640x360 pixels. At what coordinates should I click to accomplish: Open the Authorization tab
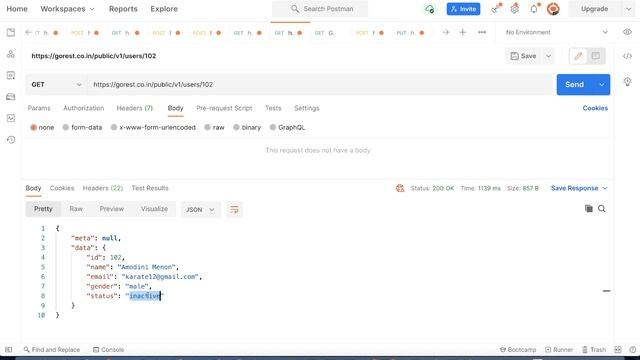click(x=84, y=108)
